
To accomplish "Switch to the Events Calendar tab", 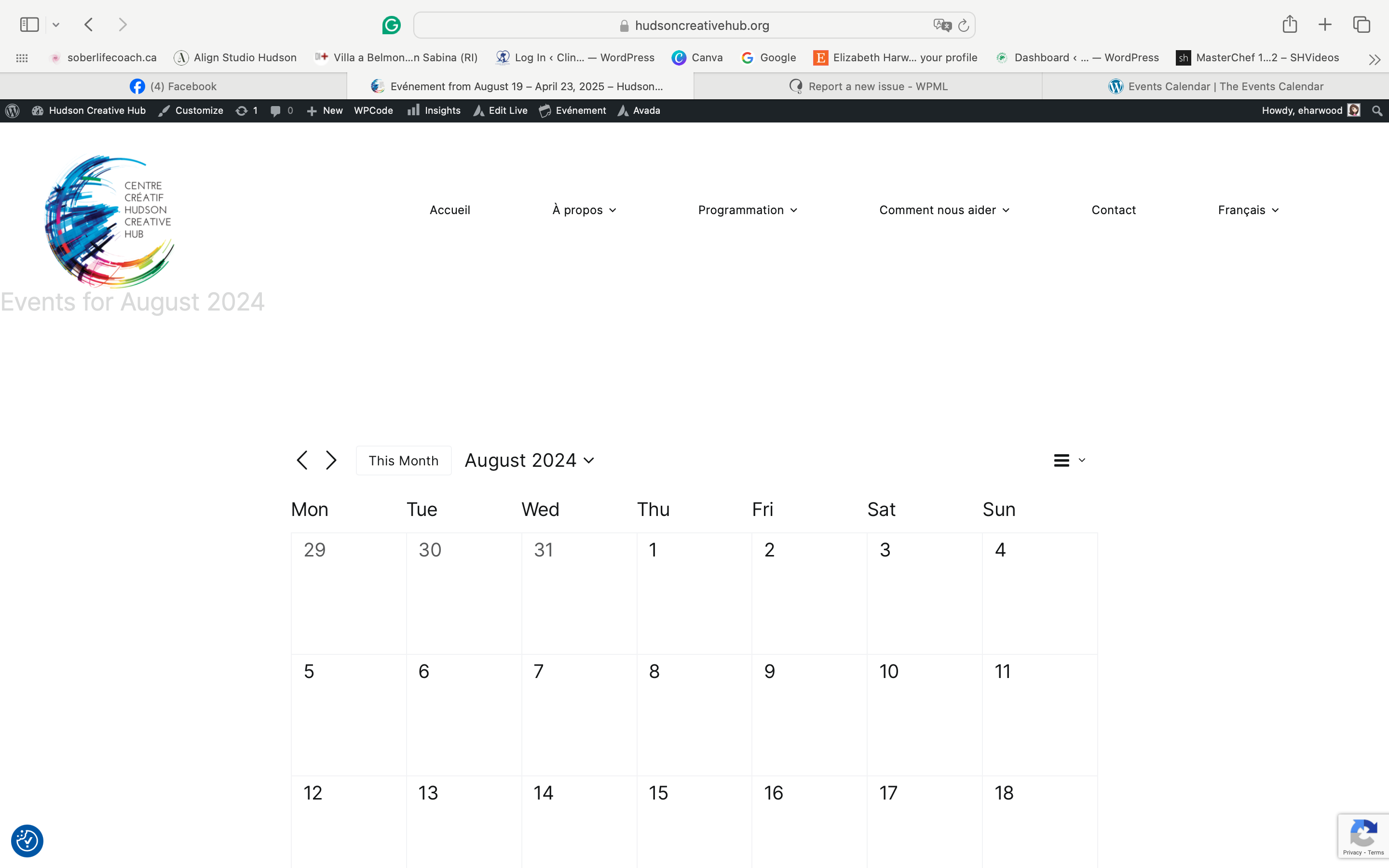I will pos(1216,86).
